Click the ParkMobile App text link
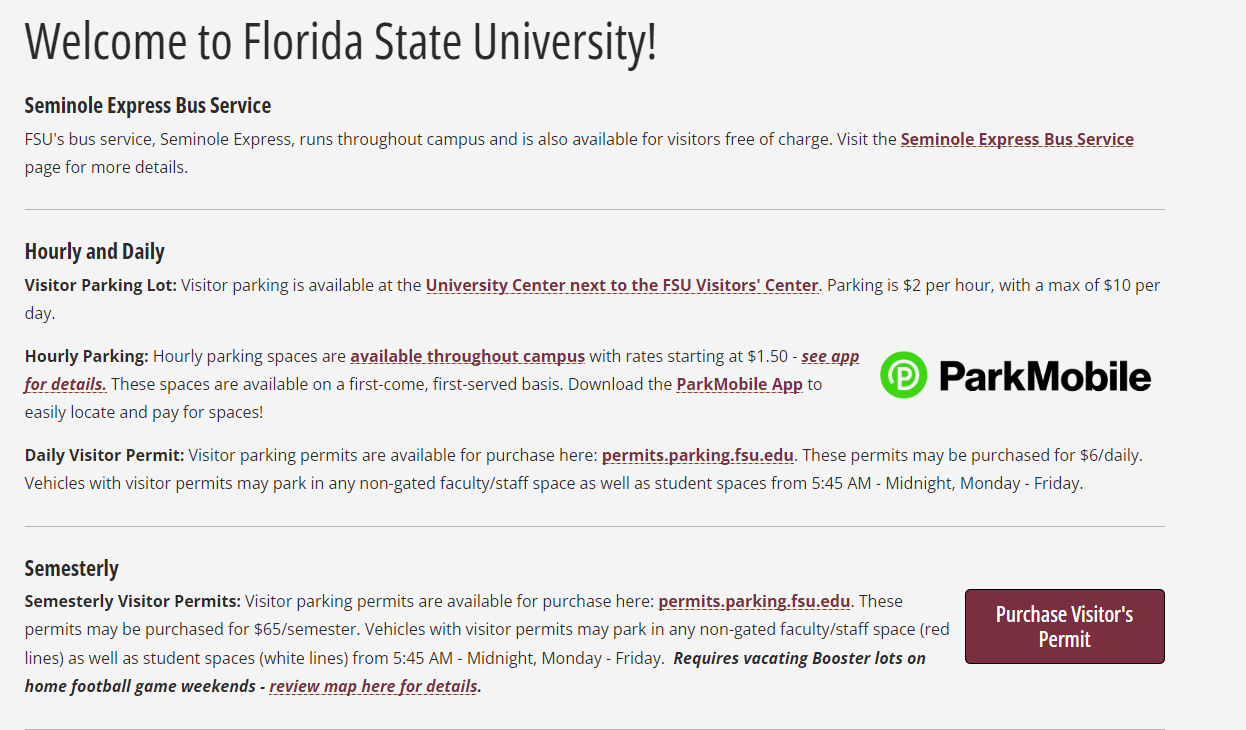Image resolution: width=1246 pixels, height=730 pixels. pos(739,384)
